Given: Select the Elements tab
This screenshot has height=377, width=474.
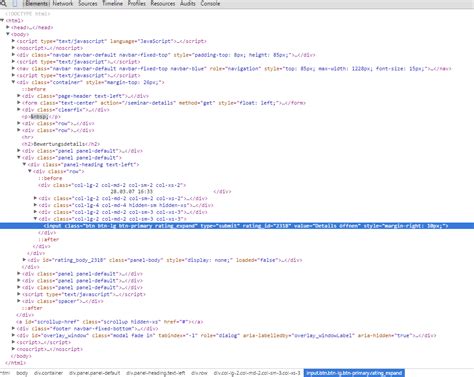Looking at the screenshot, I should 37,3.
